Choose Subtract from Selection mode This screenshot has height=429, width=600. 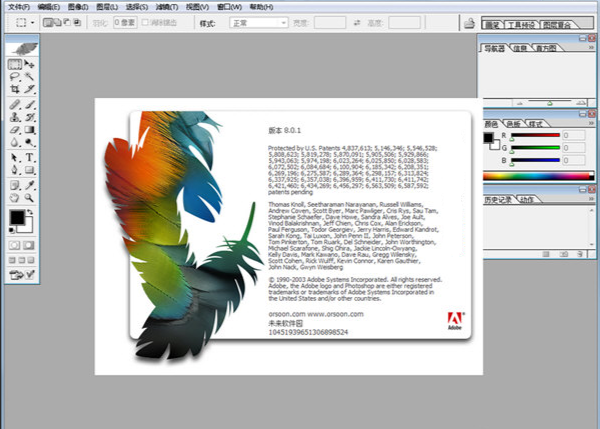[67, 23]
